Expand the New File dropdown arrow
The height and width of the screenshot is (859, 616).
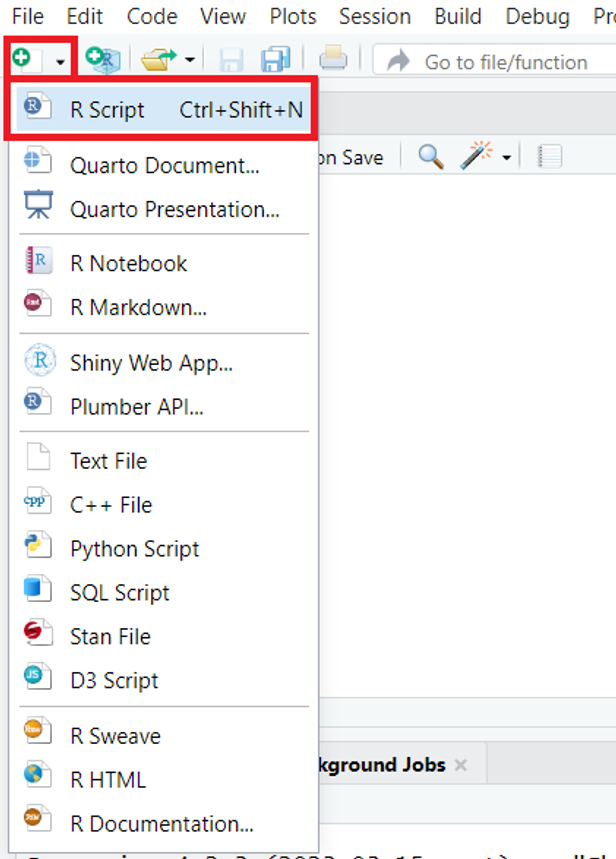pos(60,61)
